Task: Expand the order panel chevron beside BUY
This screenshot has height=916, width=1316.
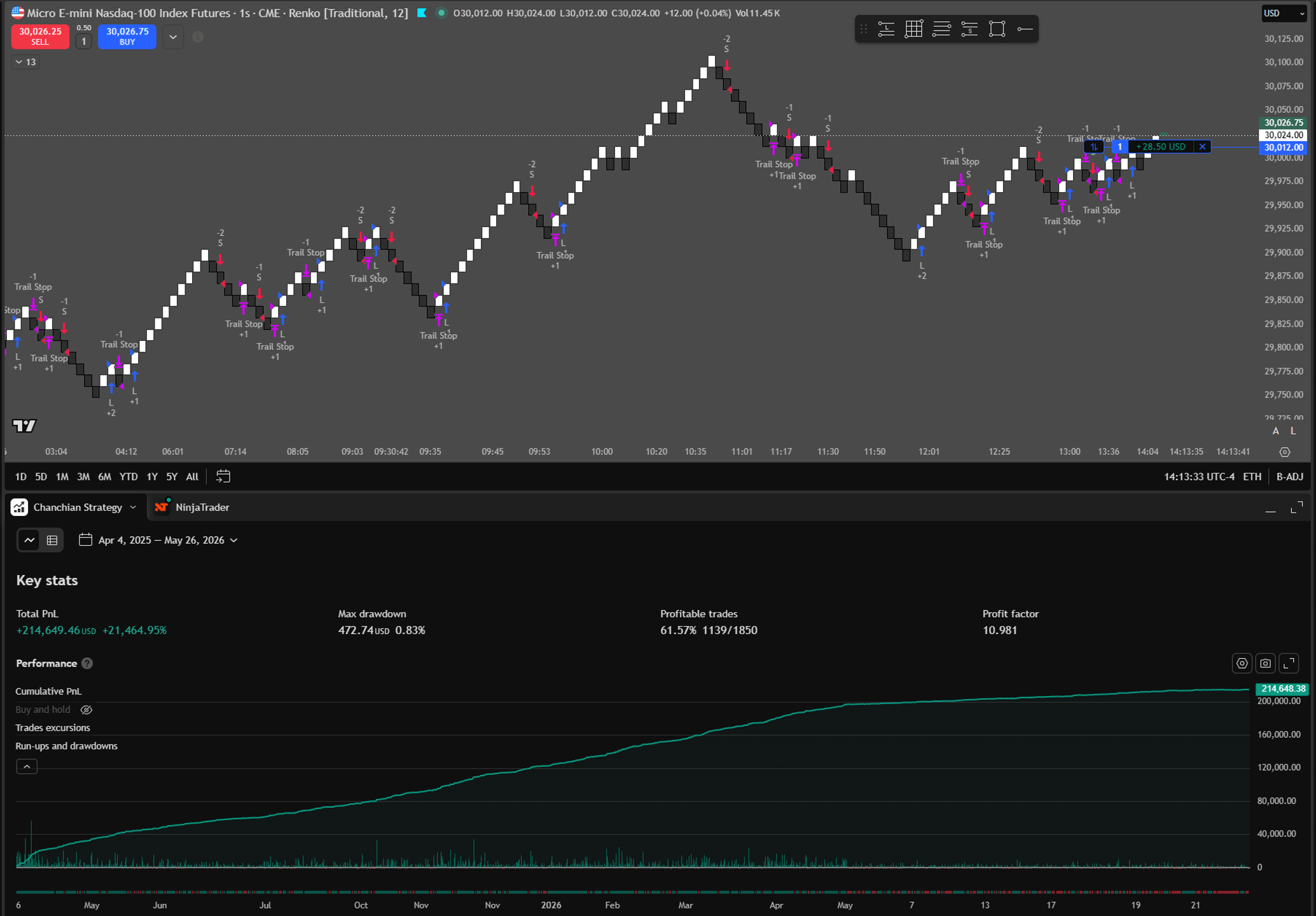Action: [173, 37]
